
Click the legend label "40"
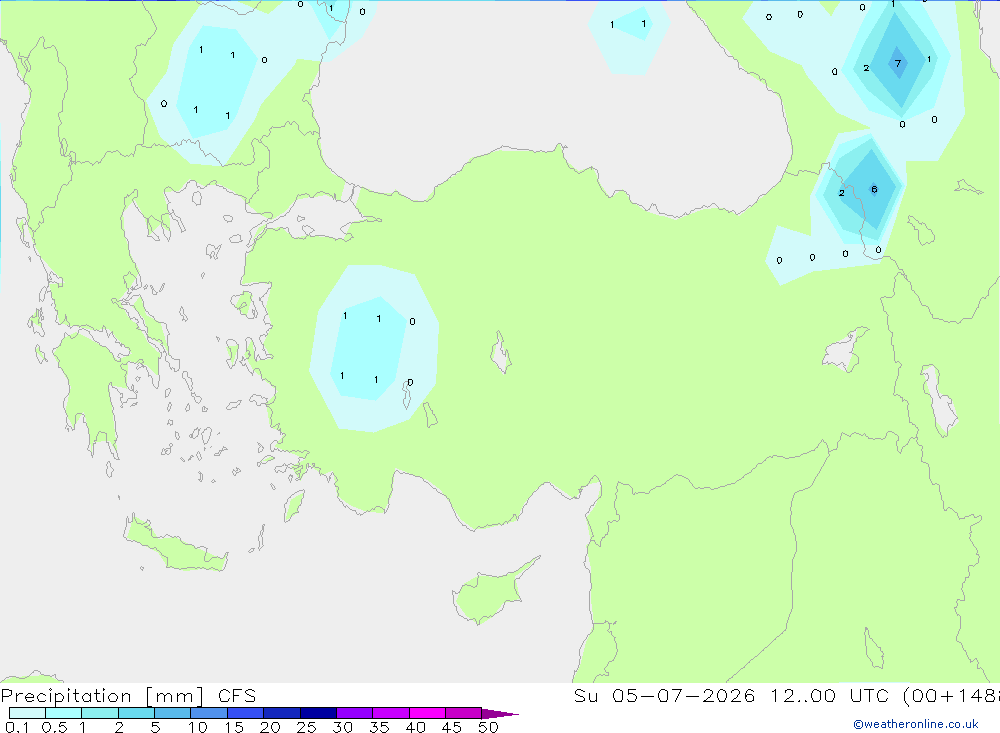tap(415, 727)
